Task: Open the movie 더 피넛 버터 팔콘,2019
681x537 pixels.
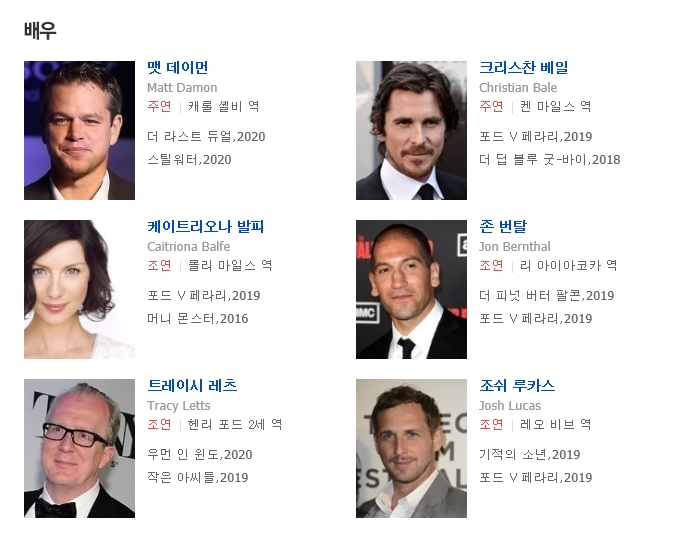Action: pos(547,295)
